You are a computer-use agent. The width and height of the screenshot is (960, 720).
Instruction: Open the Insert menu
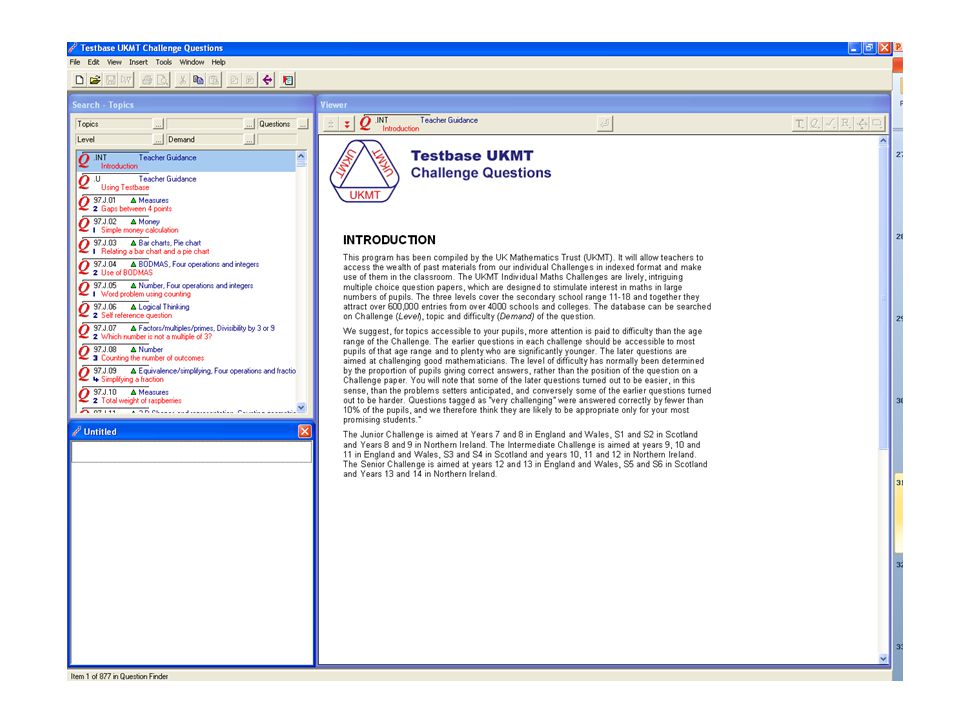[138, 62]
